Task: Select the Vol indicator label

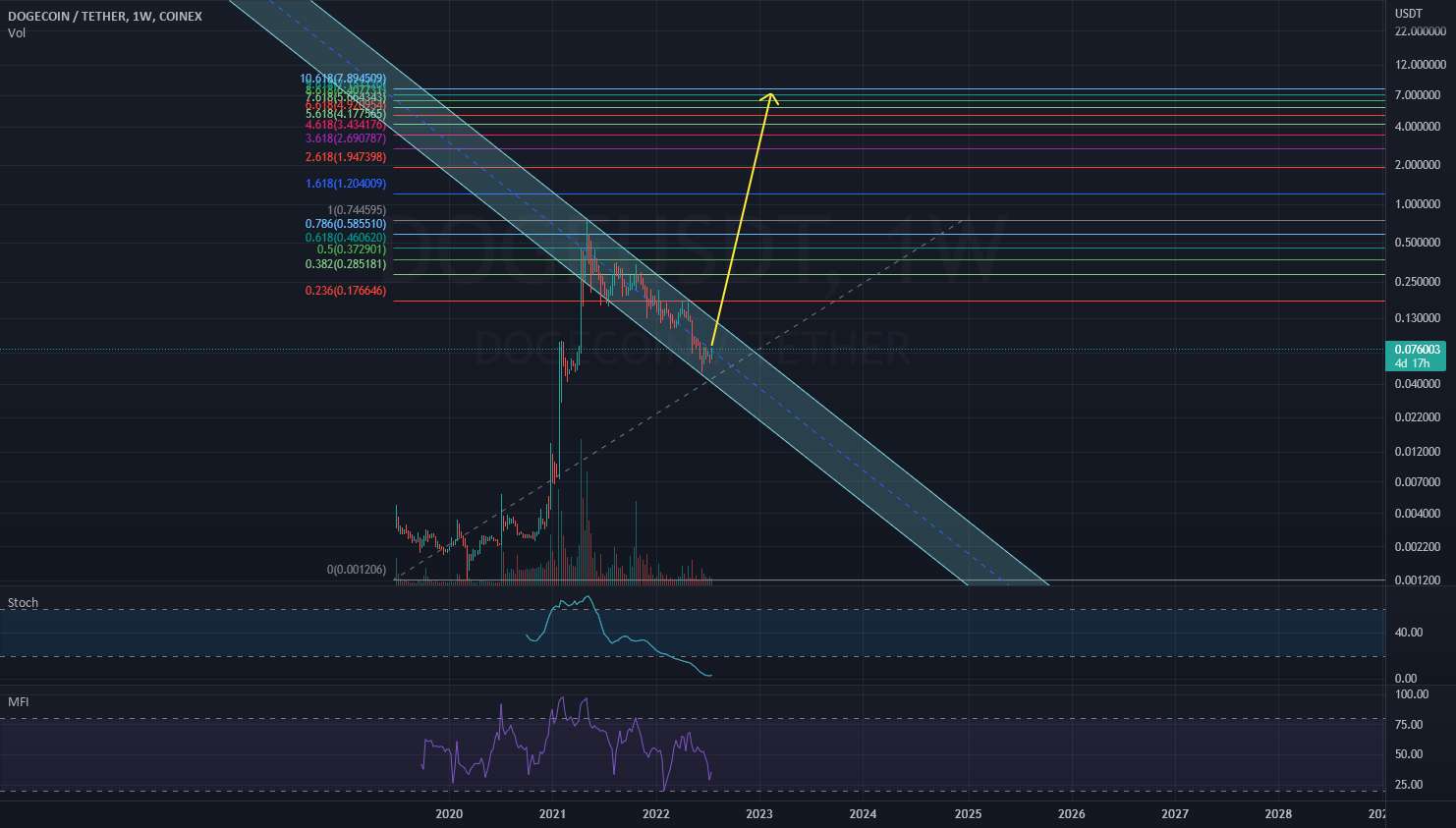Action: click(17, 33)
